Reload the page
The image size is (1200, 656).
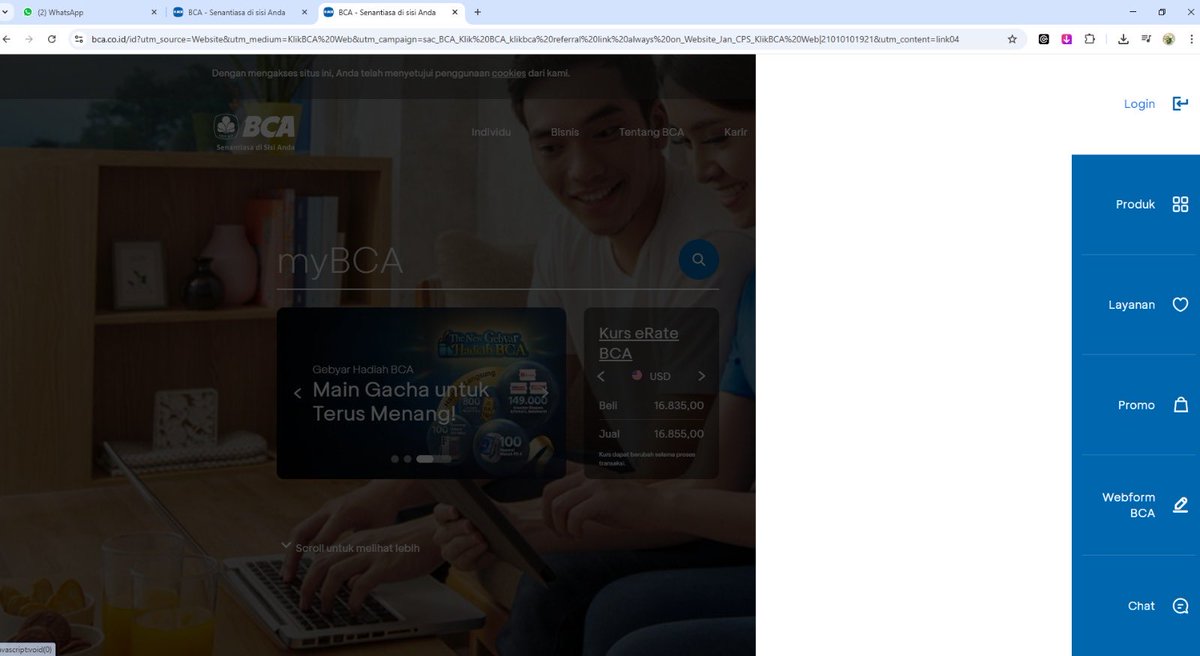pyautogui.click(x=52, y=39)
